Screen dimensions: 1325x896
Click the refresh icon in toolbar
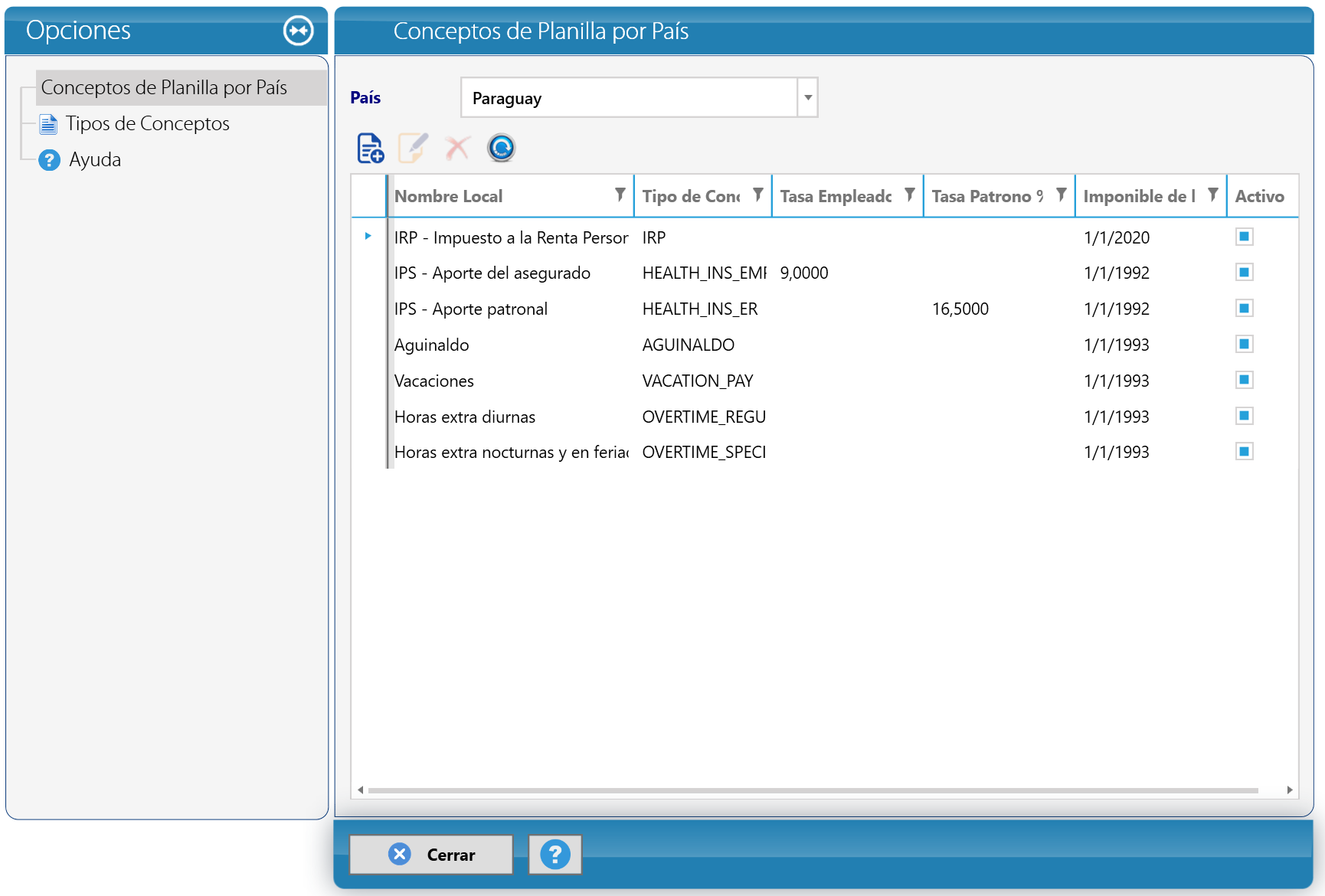pos(502,148)
